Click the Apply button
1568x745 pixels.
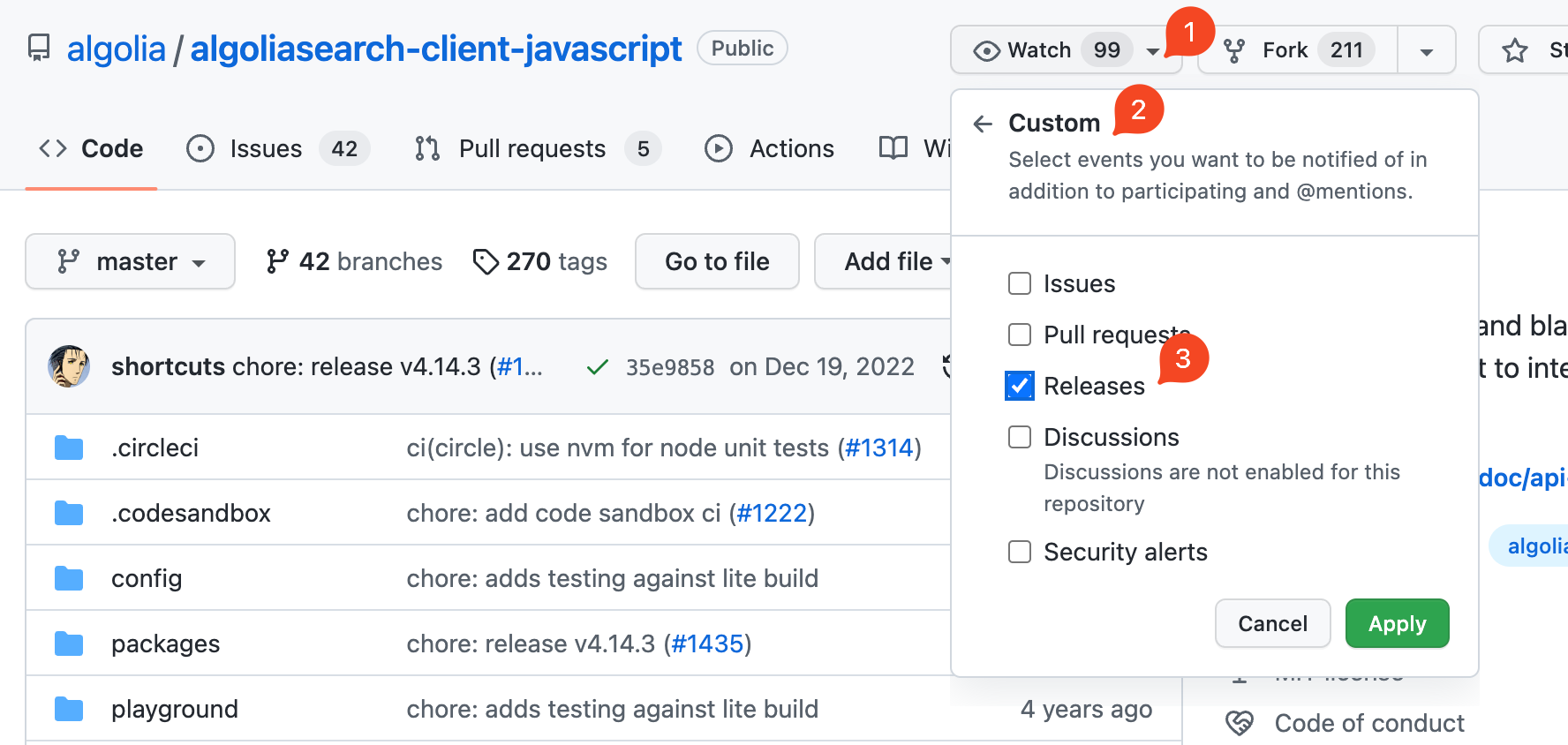(1397, 623)
